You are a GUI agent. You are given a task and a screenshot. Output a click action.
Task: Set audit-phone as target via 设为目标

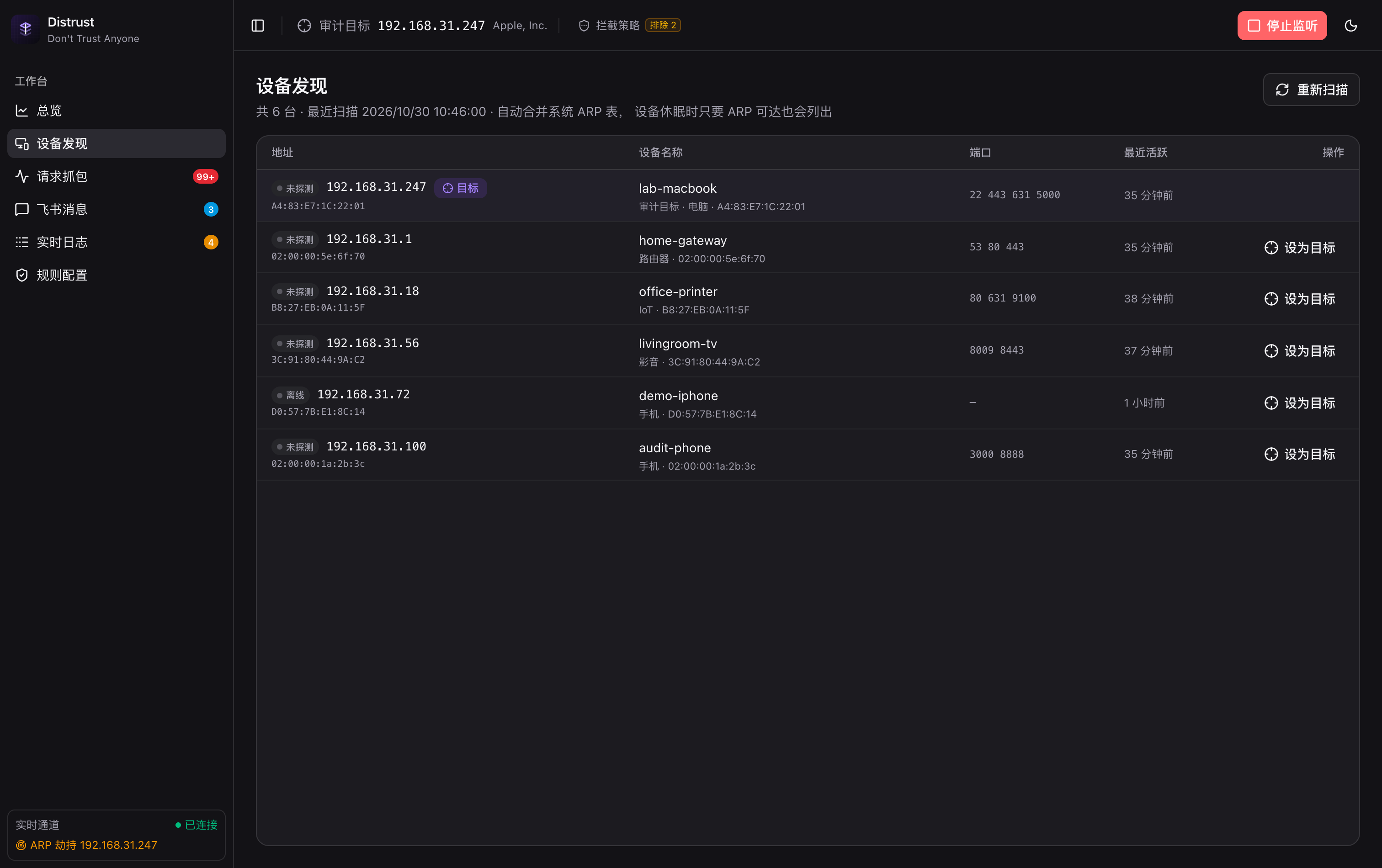[1299, 454]
